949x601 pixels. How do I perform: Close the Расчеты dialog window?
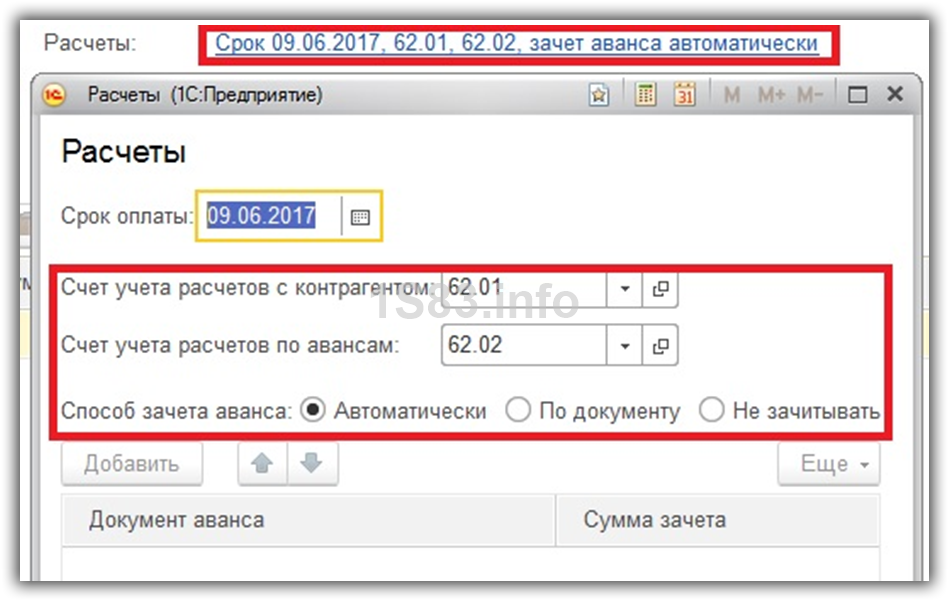pos(895,94)
